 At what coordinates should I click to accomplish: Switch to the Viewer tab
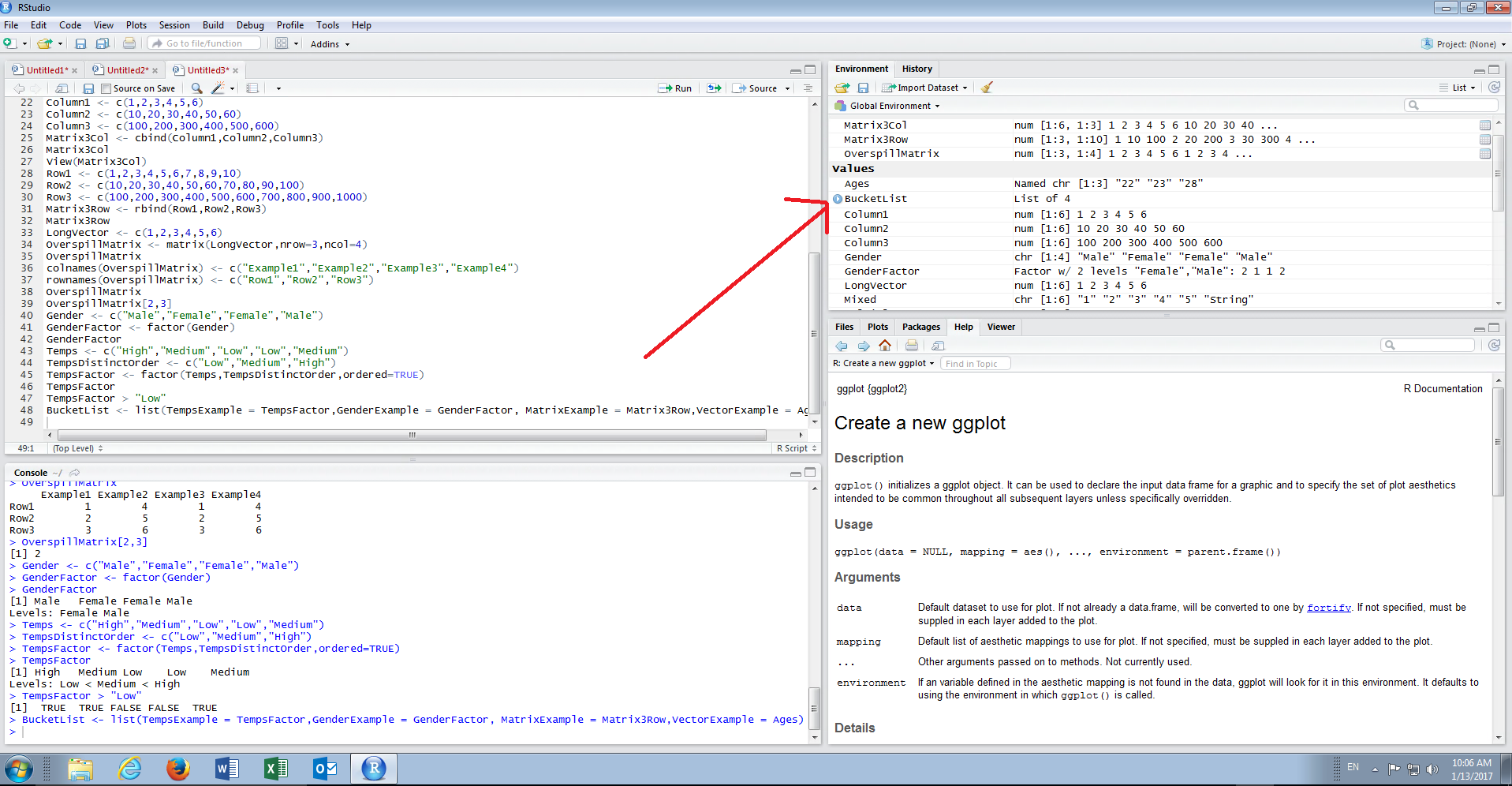click(1001, 327)
